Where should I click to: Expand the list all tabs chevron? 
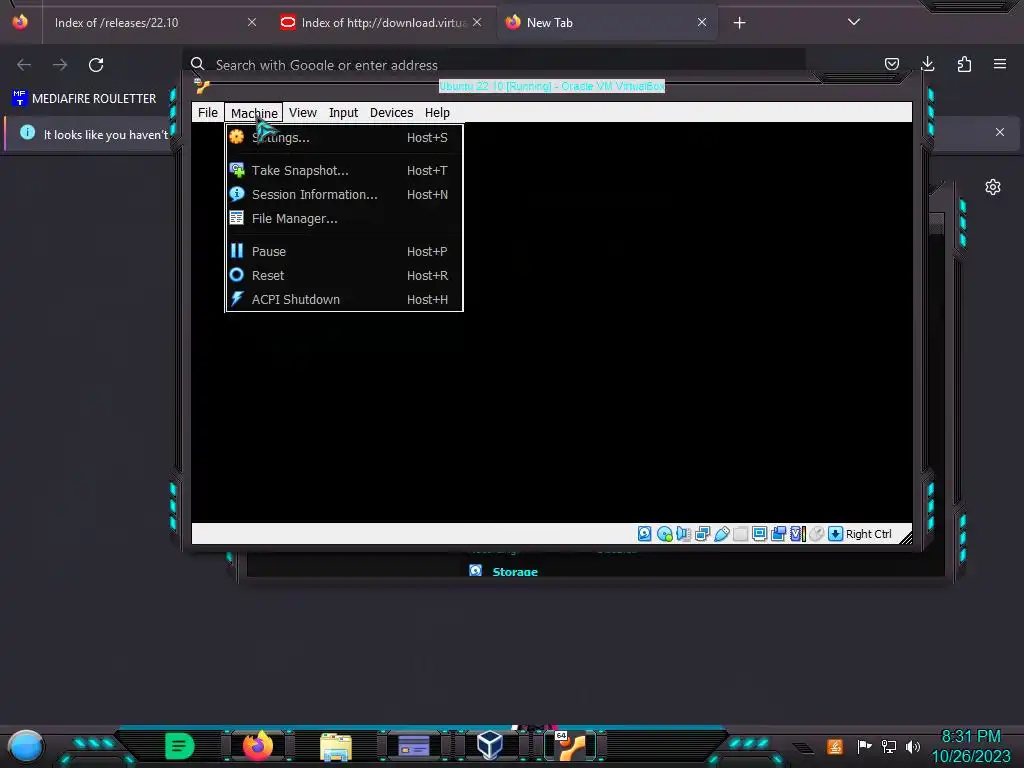[854, 22]
